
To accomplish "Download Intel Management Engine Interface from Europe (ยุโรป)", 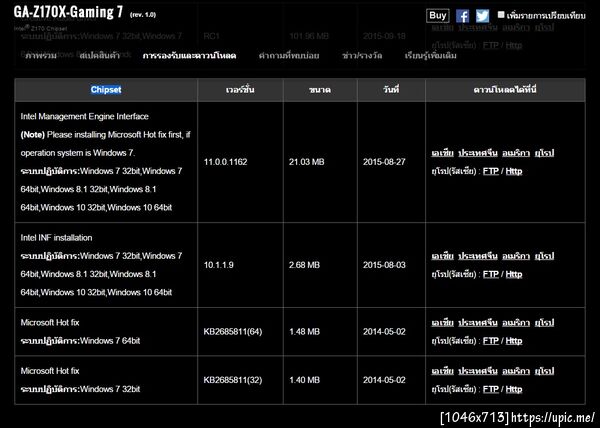I will (x=544, y=153).
